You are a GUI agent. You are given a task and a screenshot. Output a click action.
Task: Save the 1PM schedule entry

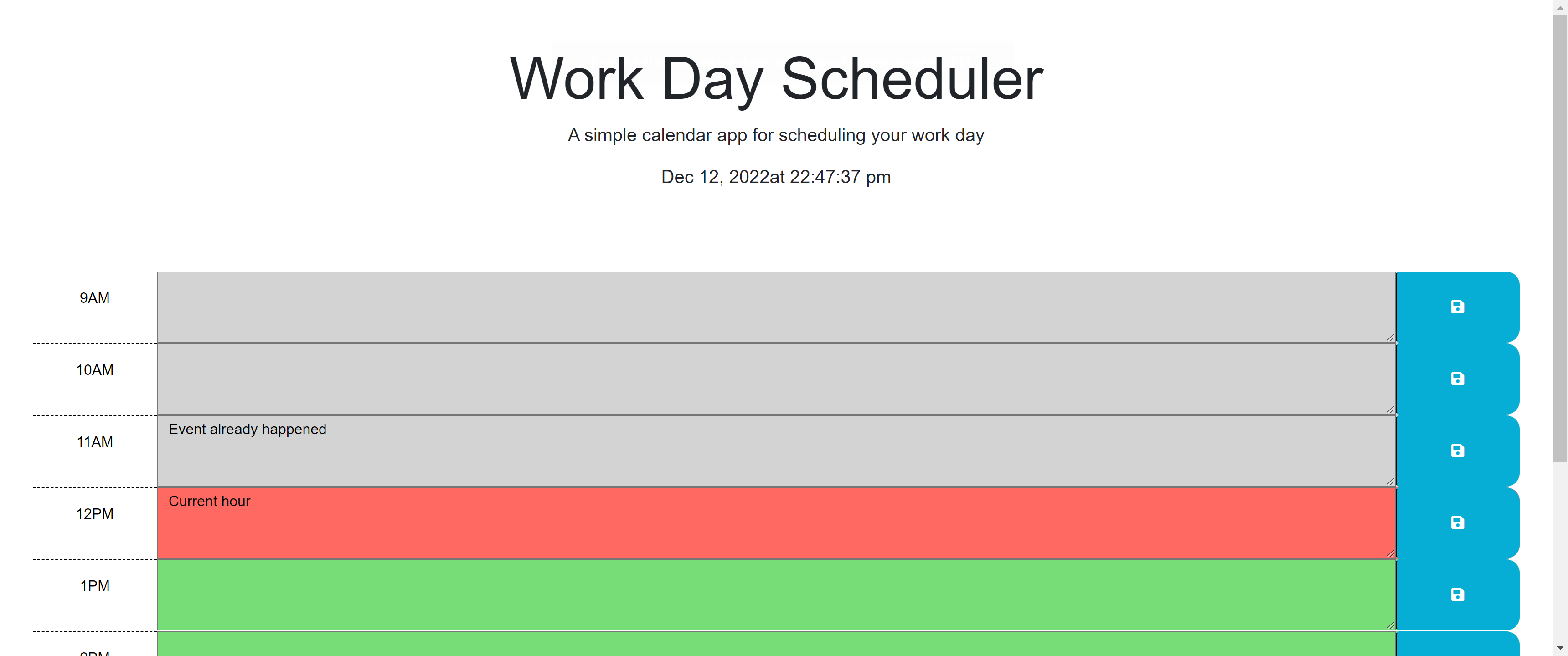pyautogui.click(x=1457, y=594)
